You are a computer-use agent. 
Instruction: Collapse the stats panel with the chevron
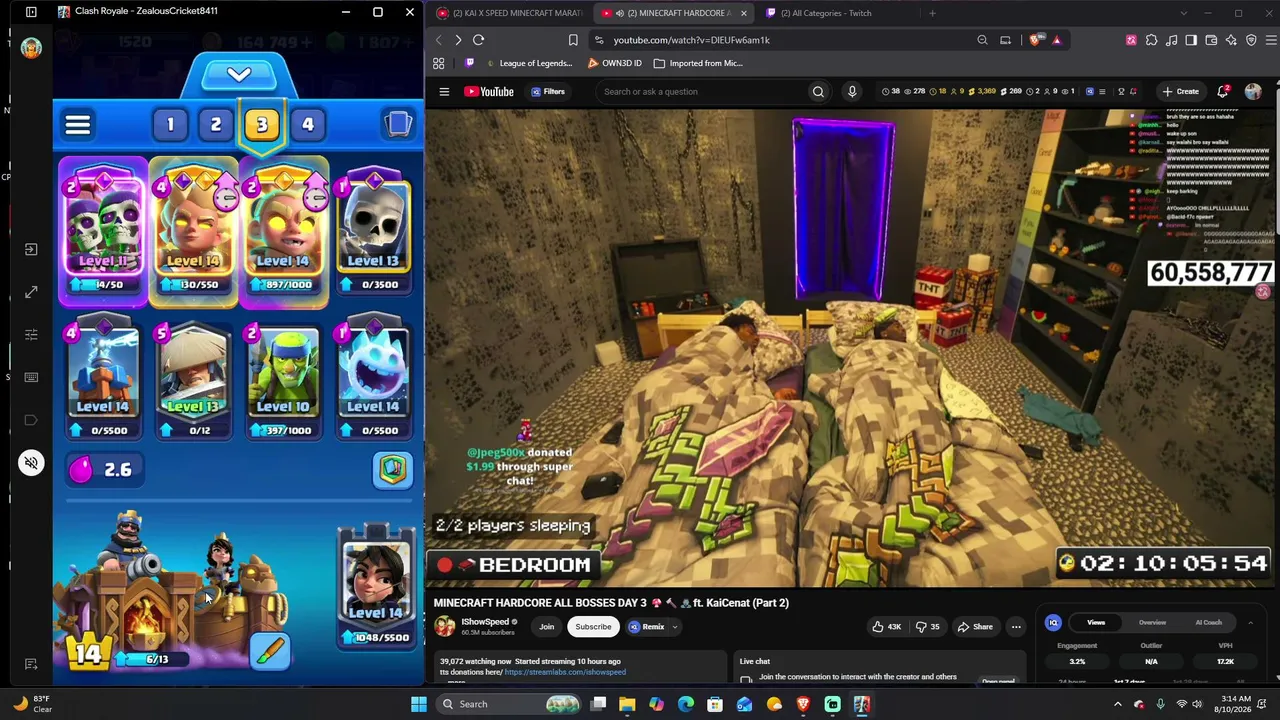click(x=1250, y=623)
